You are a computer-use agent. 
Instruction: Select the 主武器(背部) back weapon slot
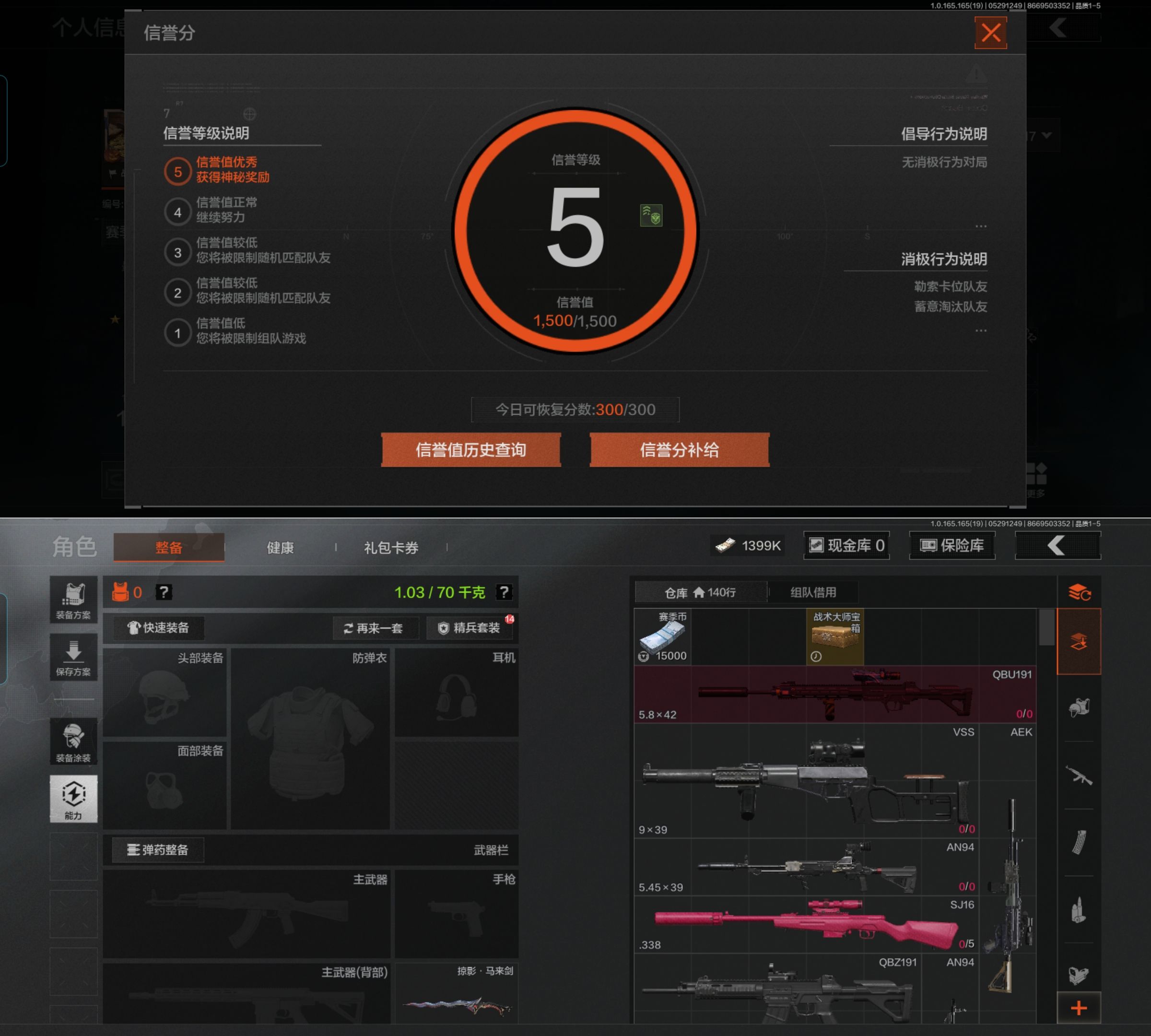pyautogui.click(x=247, y=993)
